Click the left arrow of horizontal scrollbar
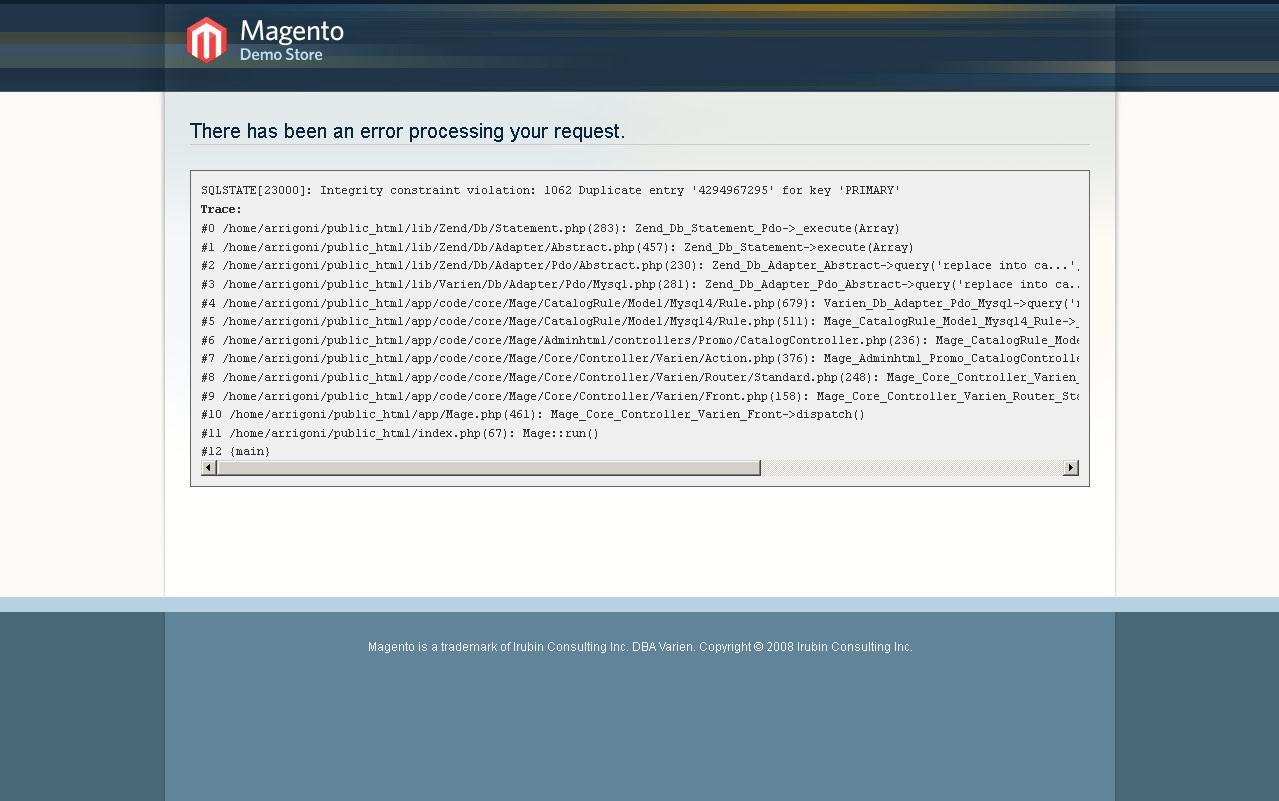The image size is (1279, 801). point(209,468)
